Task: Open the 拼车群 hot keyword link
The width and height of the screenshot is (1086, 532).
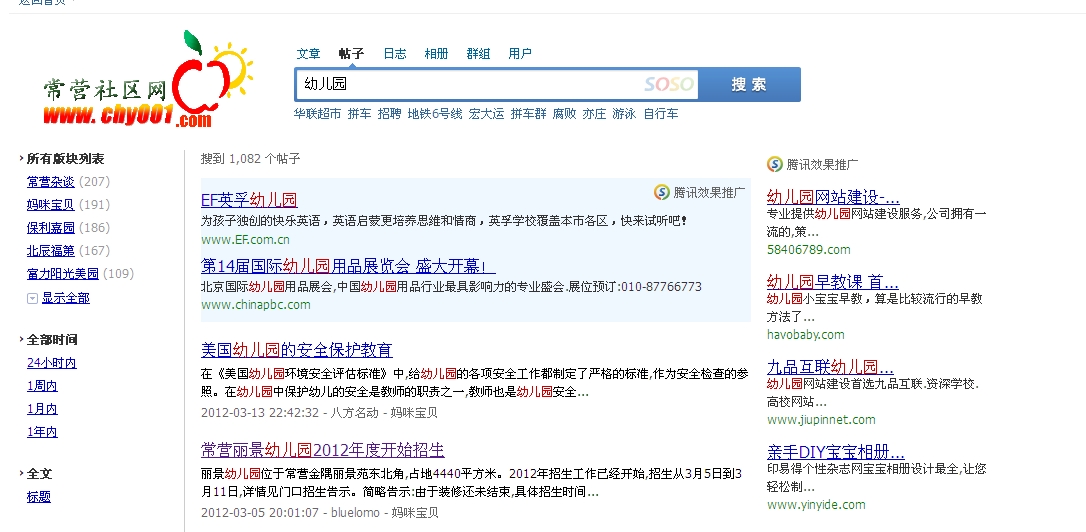Action: [528, 114]
